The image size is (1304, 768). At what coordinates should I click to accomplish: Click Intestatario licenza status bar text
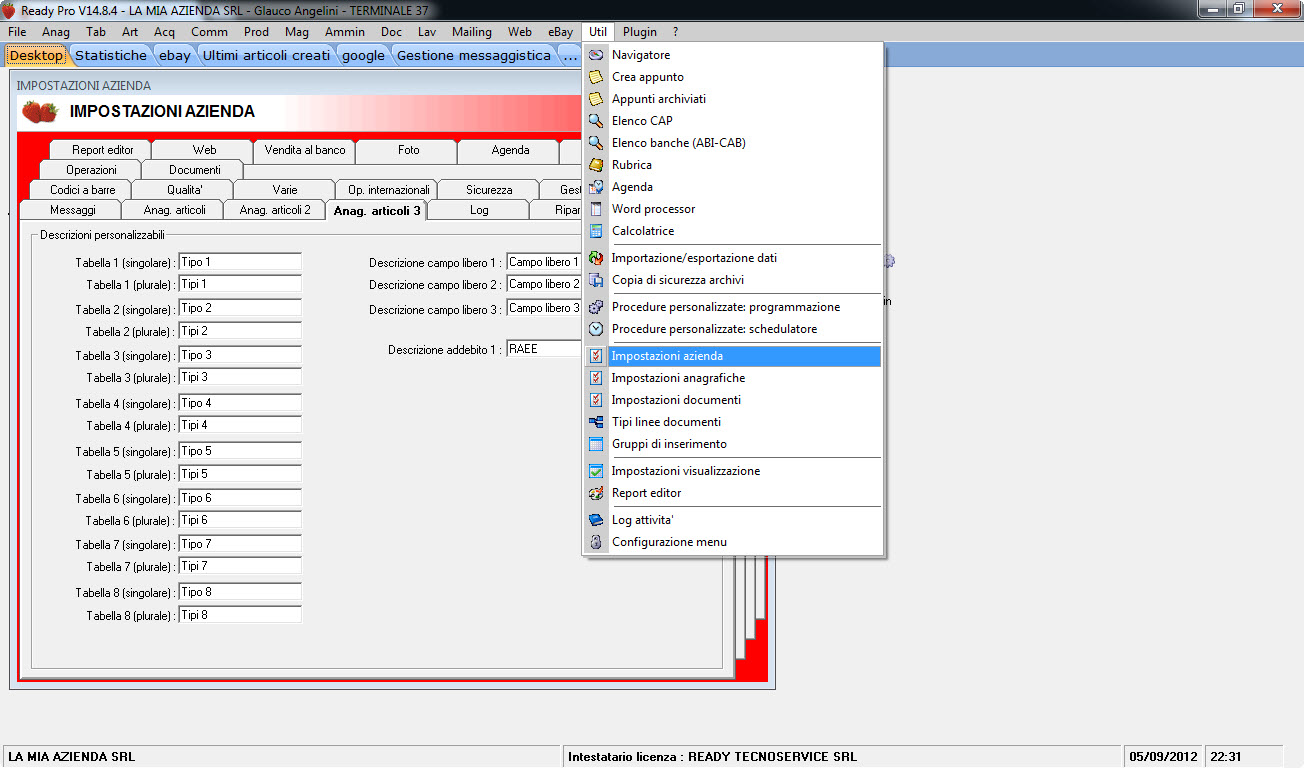coord(712,757)
